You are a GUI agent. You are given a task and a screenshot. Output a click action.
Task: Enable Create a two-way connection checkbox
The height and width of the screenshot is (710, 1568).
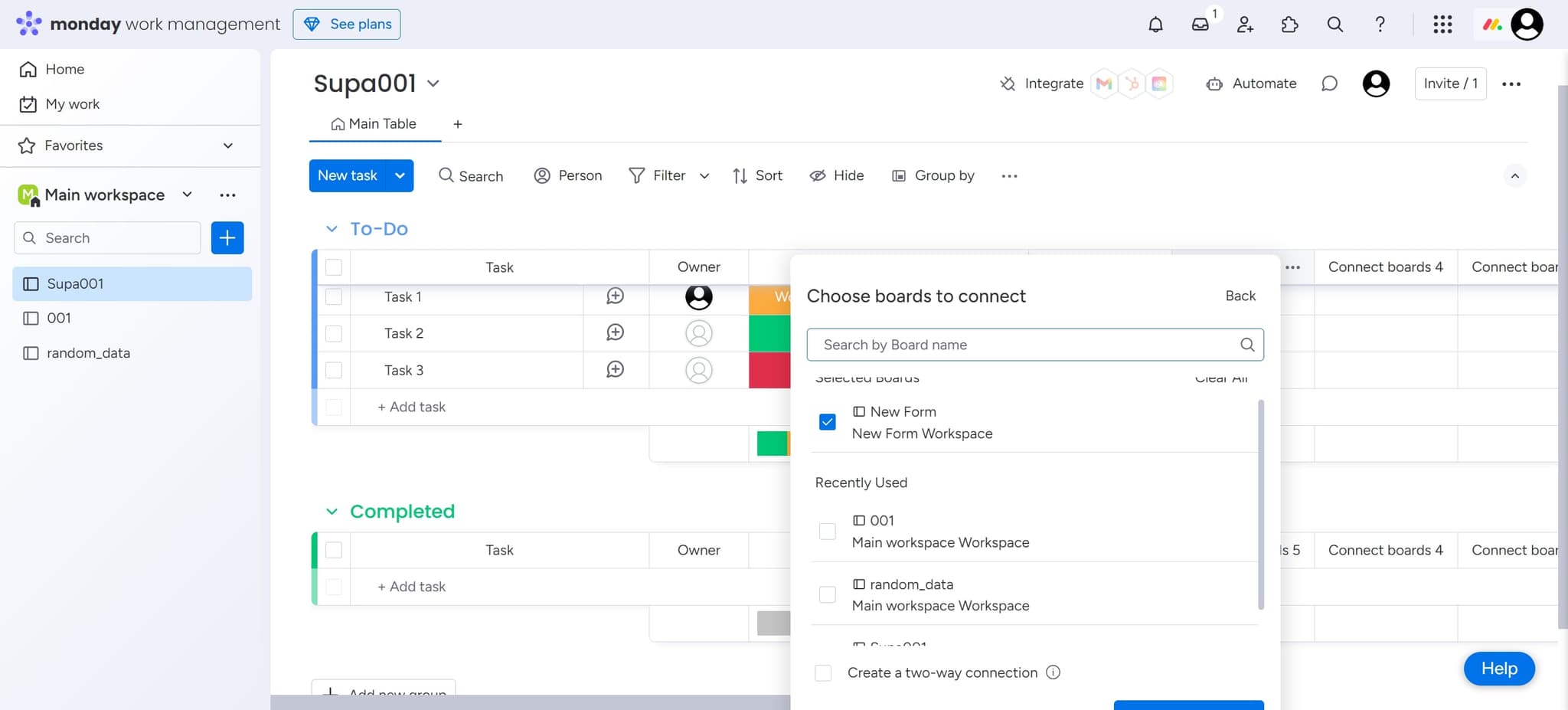823,672
